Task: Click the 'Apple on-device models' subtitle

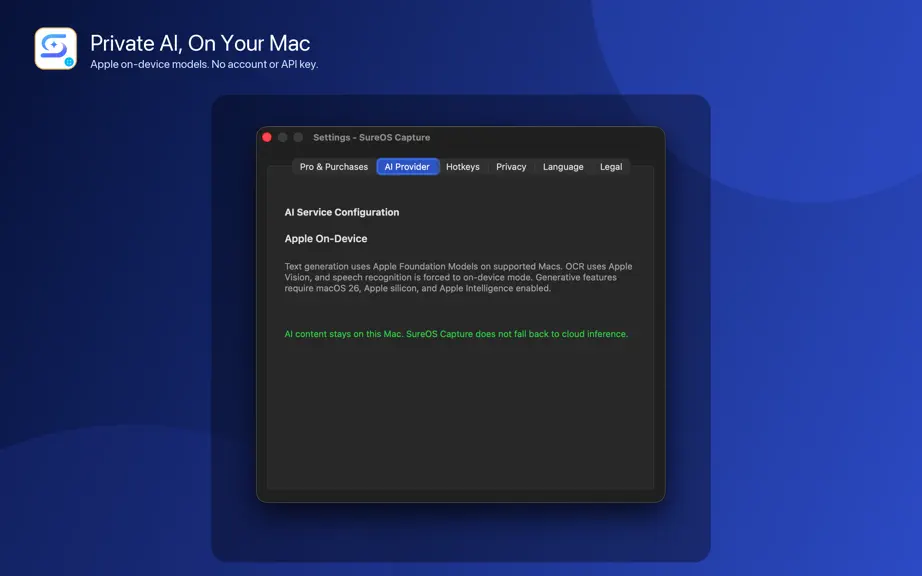Action: click(204, 65)
